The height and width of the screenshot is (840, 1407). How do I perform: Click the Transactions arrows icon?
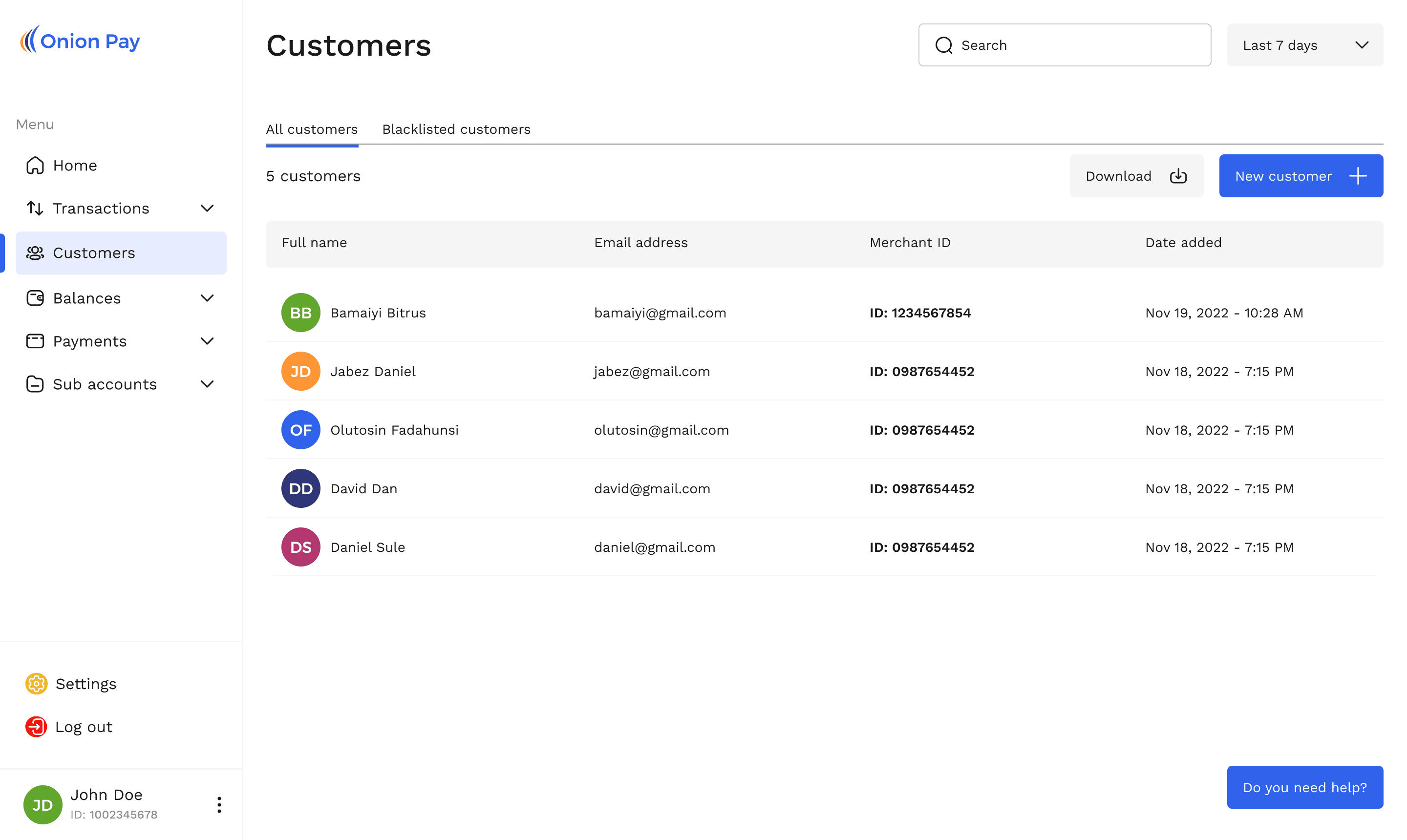point(35,209)
